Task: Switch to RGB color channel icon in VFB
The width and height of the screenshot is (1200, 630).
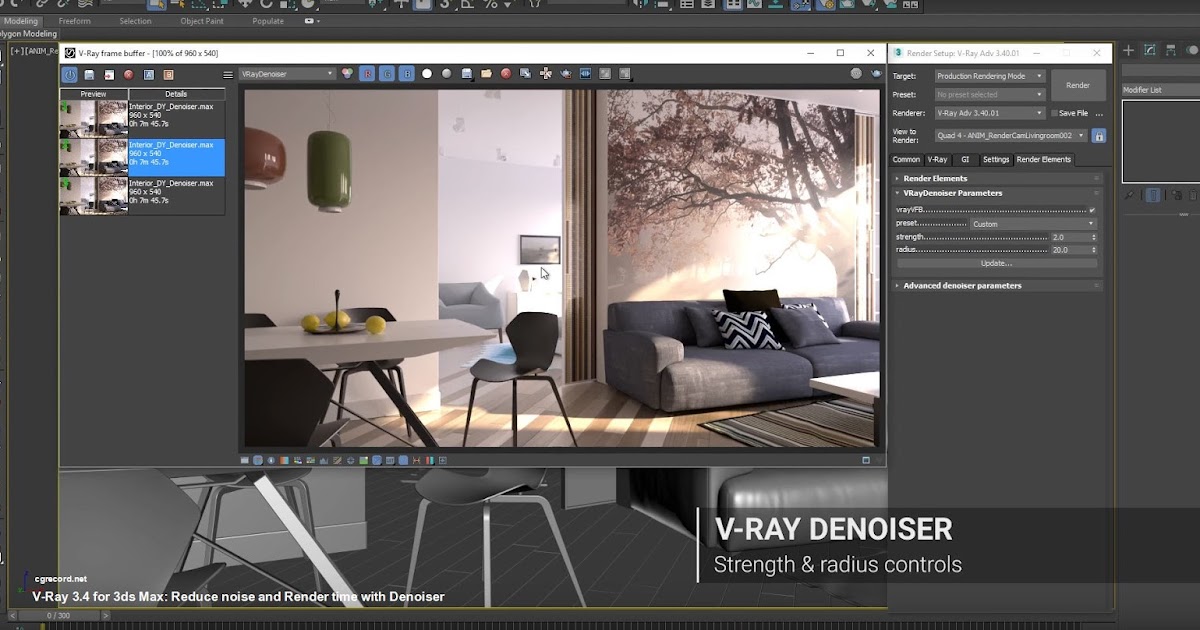Action: [348, 74]
